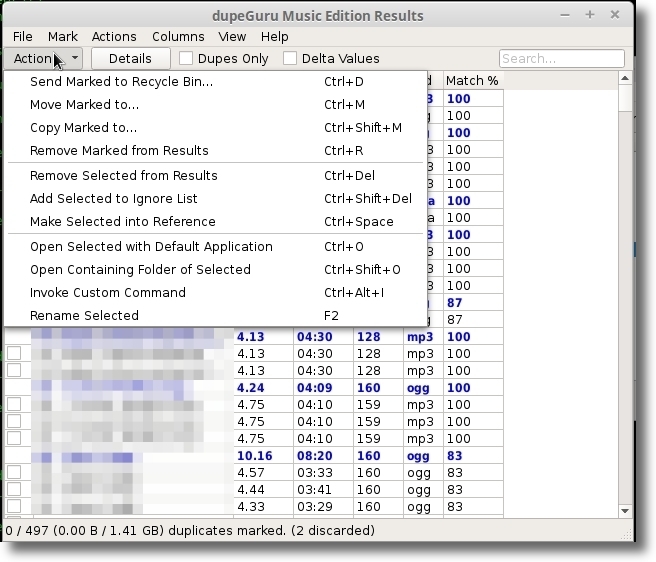Click the 03:29 time cell

[x=323, y=507]
